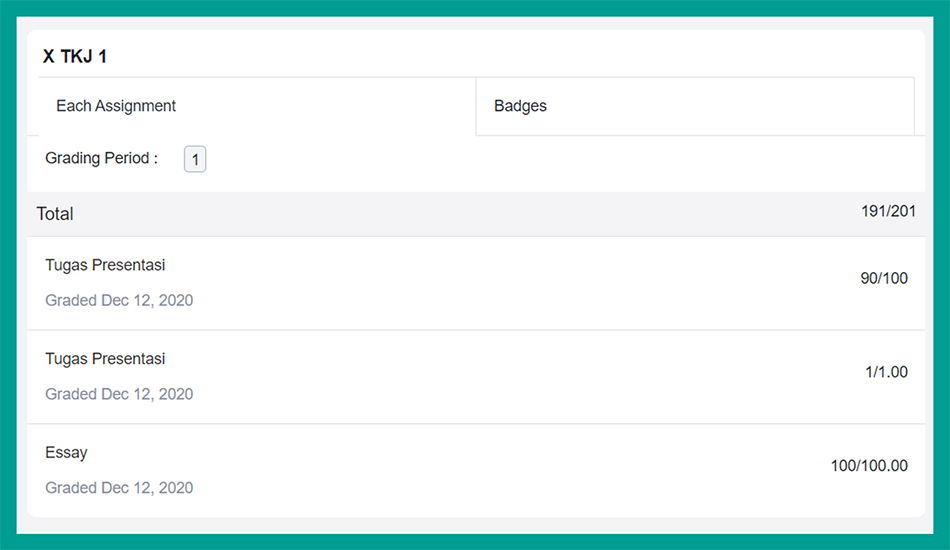This screenshot has height=550, width=950.
Task: Open the Essay assignment
Action: point(66,452)
